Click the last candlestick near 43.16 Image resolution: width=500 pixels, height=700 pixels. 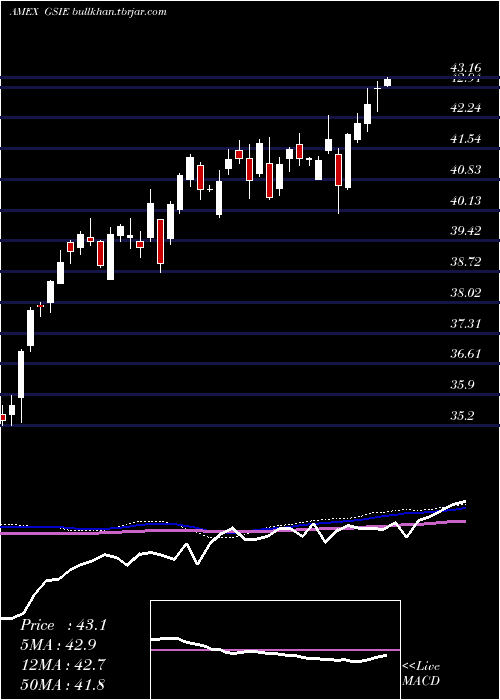388,82
